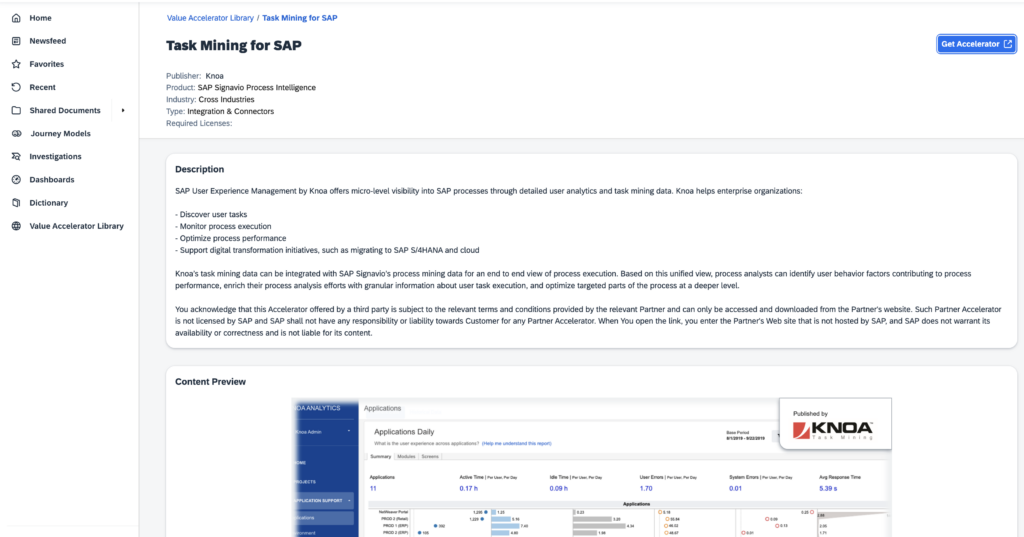Click the 'Required Licenses:' label

(199, 123)
